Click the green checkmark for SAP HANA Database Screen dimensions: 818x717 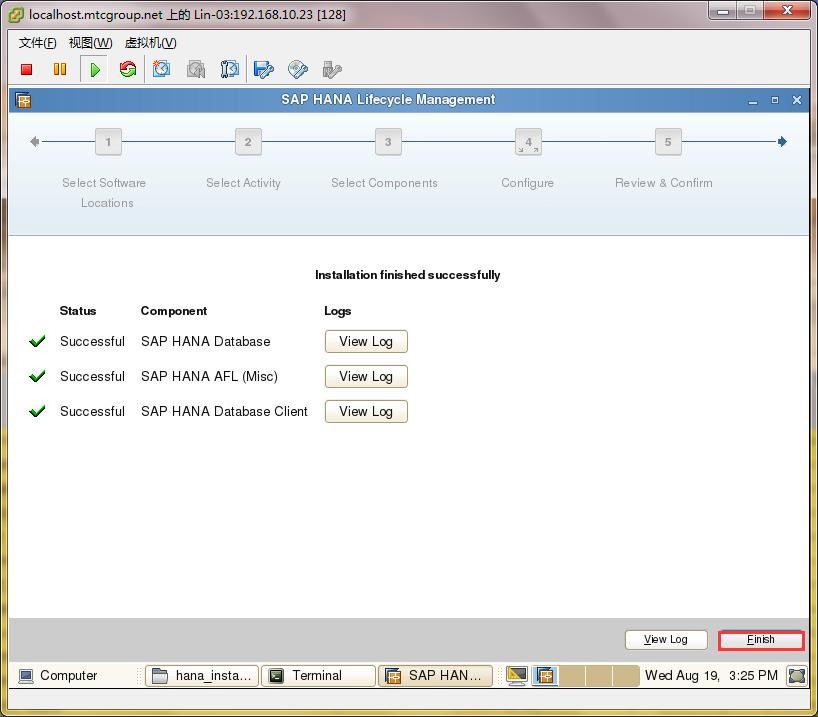37,341
